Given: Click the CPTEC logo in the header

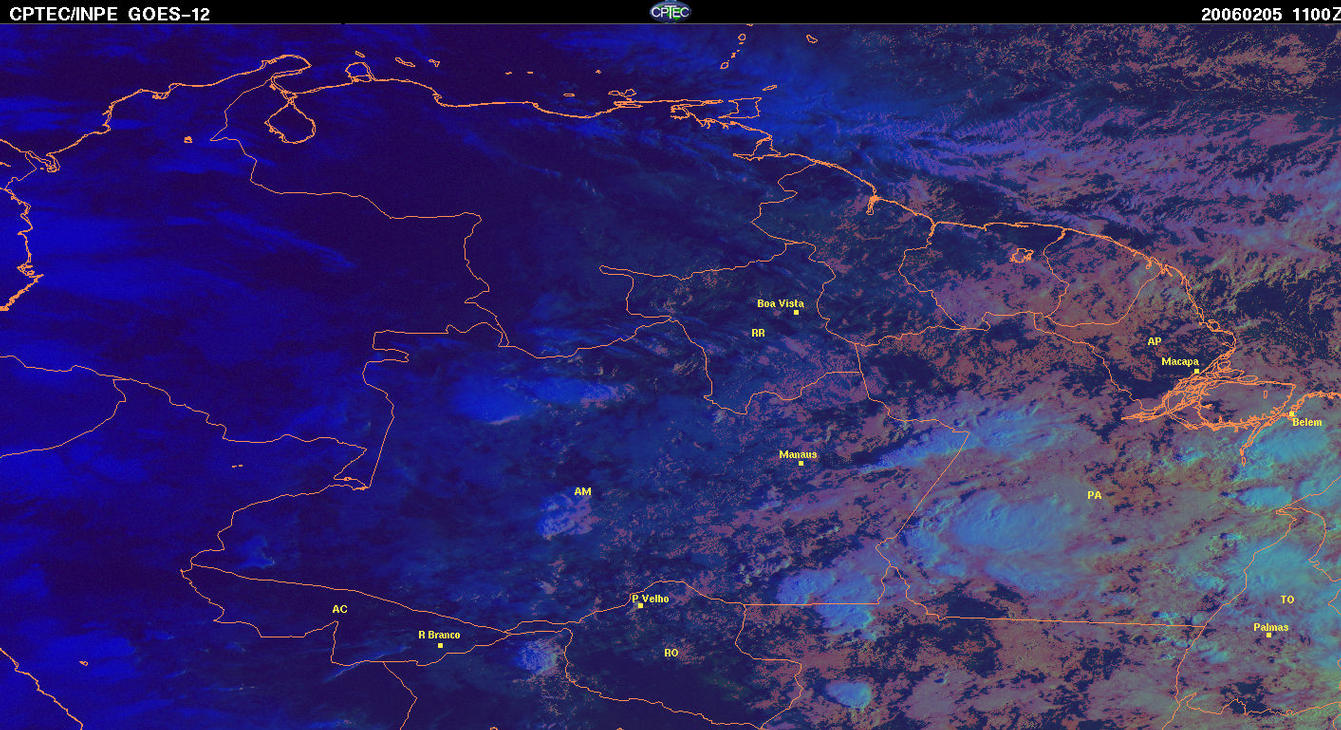Looking at the screenshot, I should (670, 11).
